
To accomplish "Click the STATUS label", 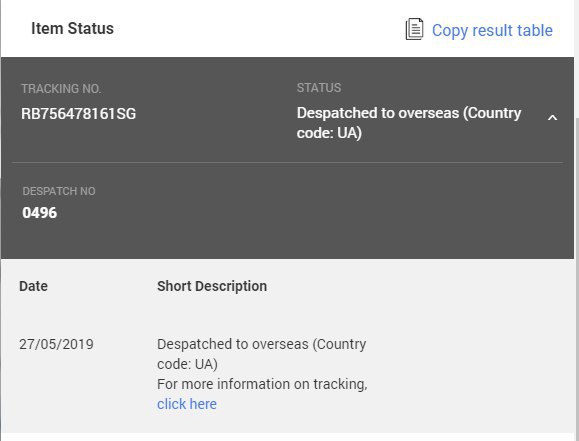I will pyautogui.click(x=319, y=88).
